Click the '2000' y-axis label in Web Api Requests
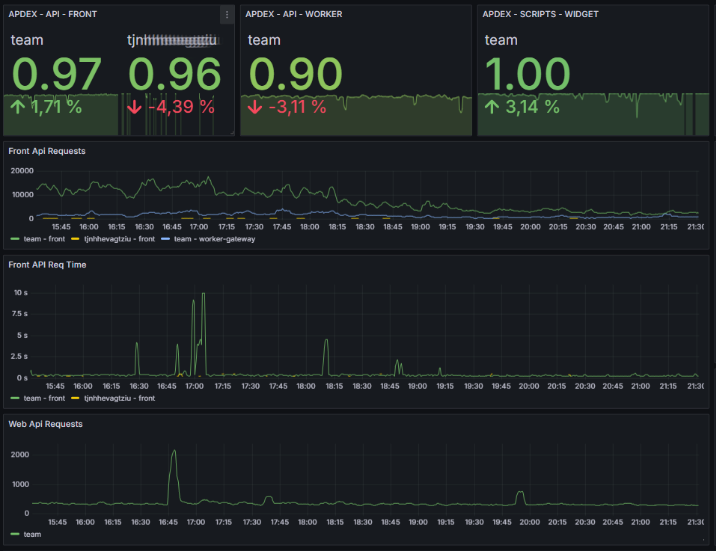Viewport: 716px width, 551px height. (x=20, y=455)
